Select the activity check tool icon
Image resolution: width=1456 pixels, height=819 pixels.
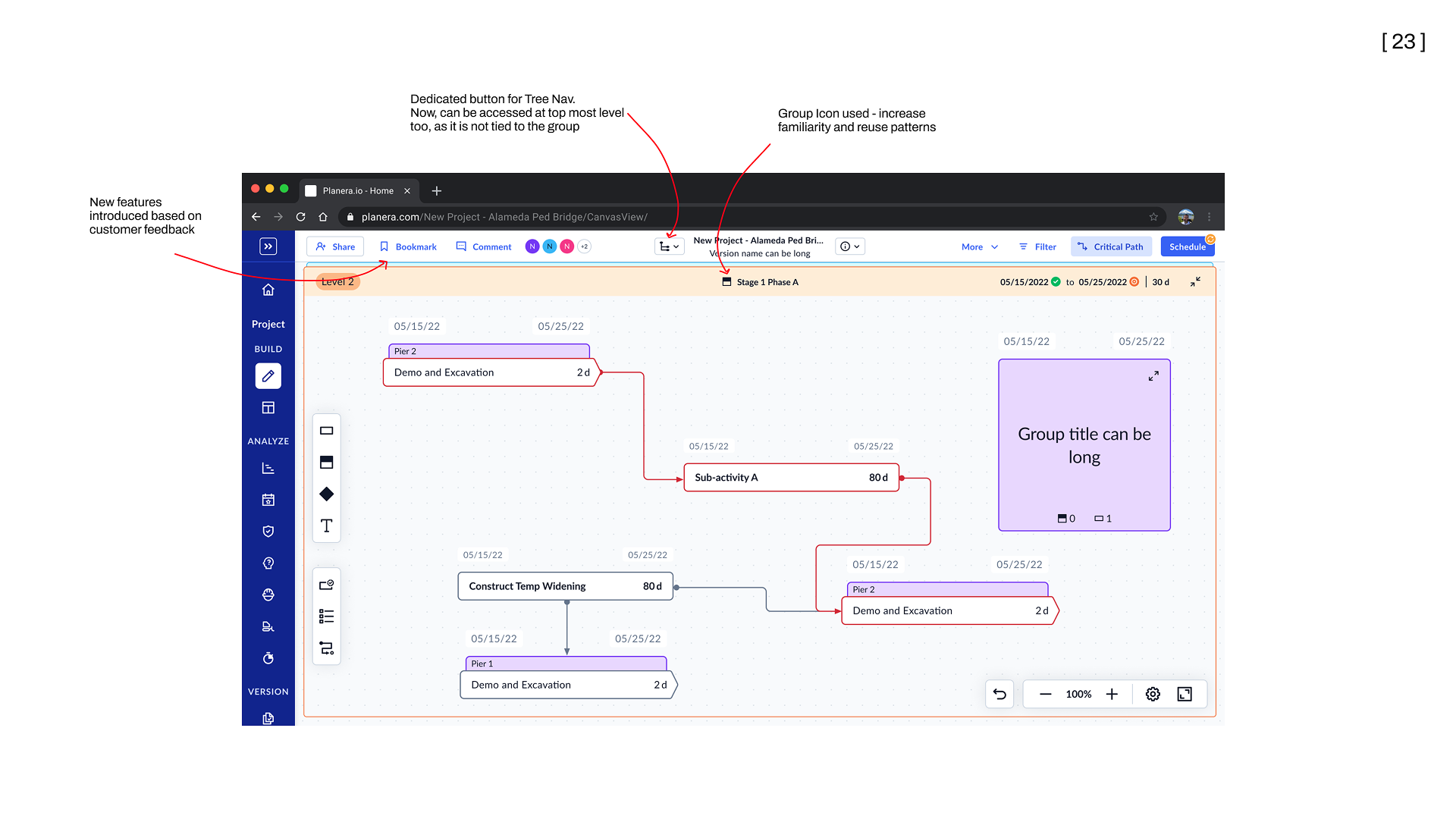tap(327, 585)
